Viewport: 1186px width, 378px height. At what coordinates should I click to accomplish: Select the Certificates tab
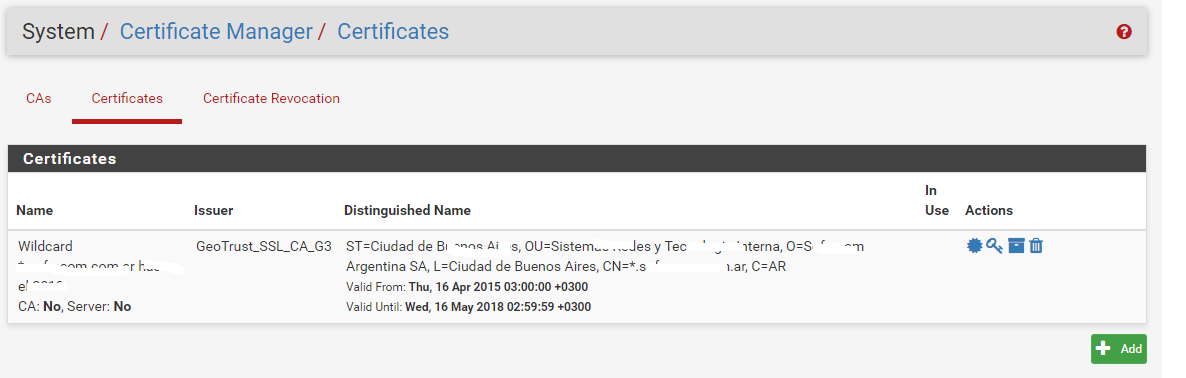(x=127, y=98)
